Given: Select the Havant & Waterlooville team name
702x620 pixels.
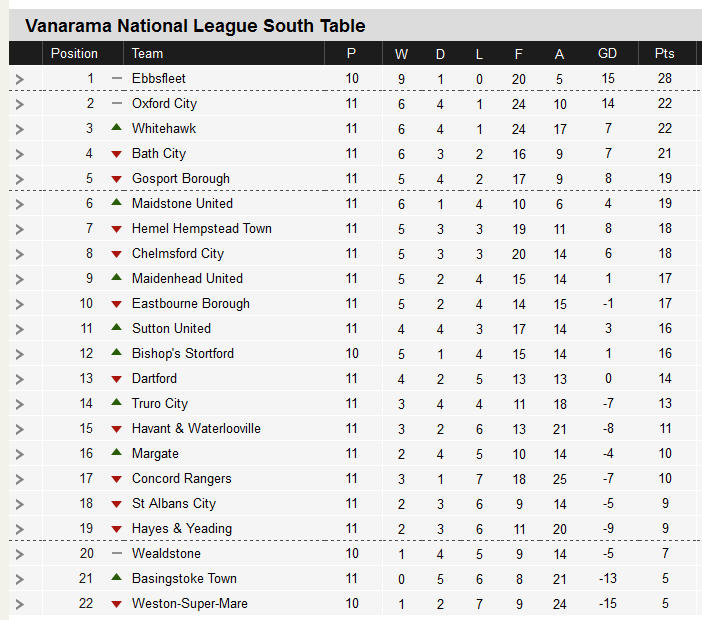Looking at the screenshot, I should (x=196, y=428).
